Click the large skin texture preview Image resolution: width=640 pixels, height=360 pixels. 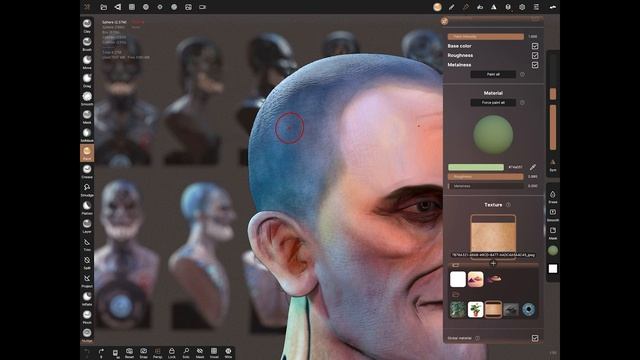click(x=493, y=236)
